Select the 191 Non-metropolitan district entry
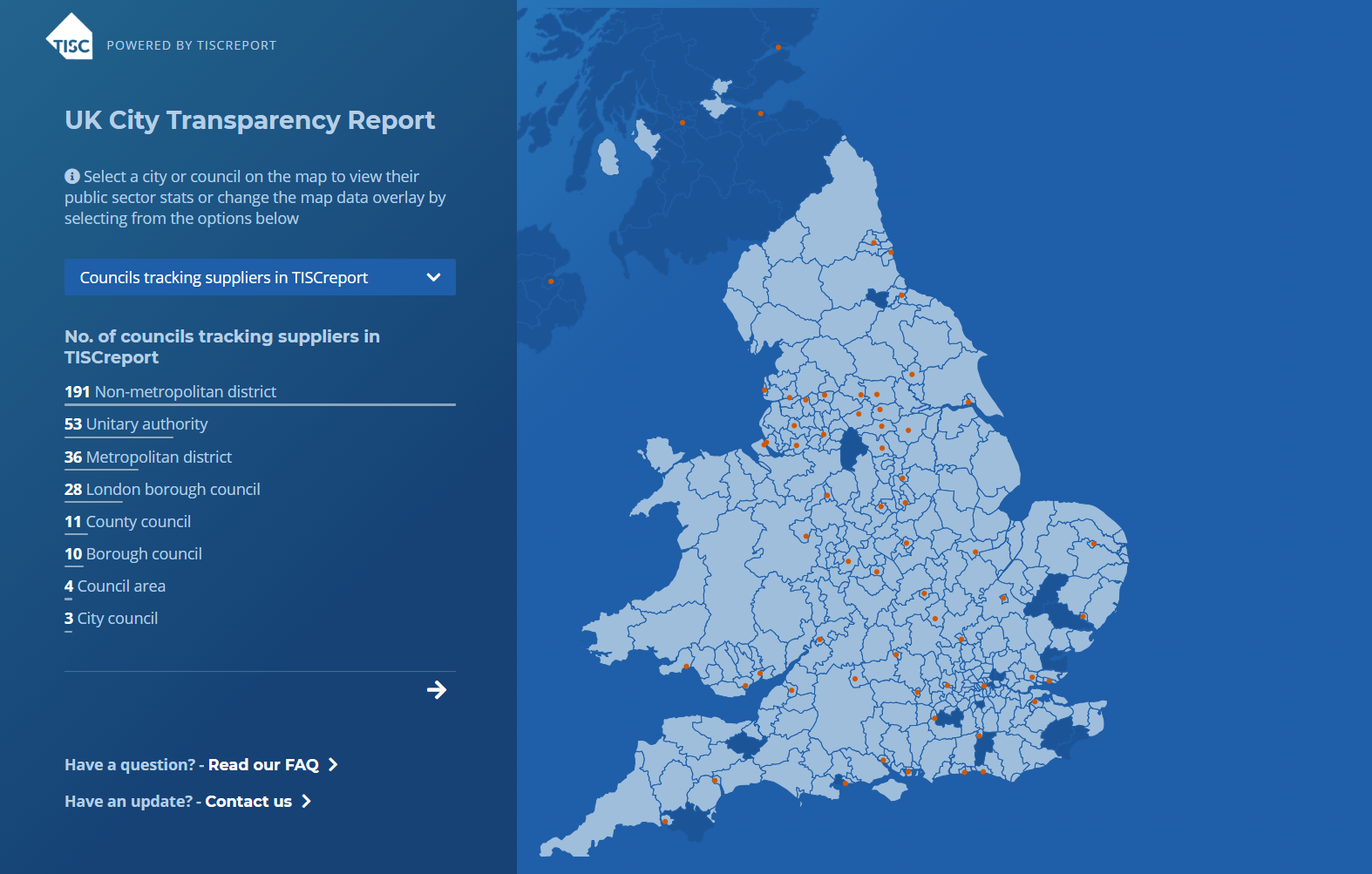 pyautogui.click(x=171, y=392)
